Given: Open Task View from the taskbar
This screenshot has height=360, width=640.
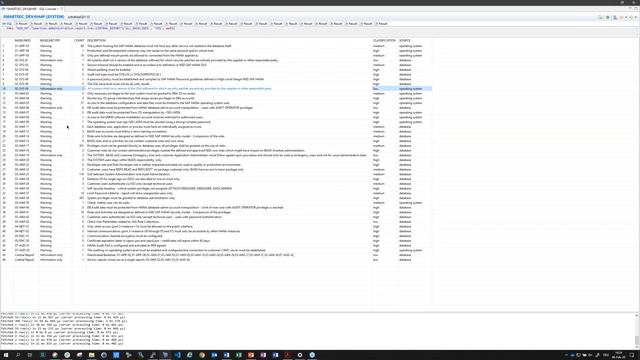Looking at the screenshot, I should (30, 355).
